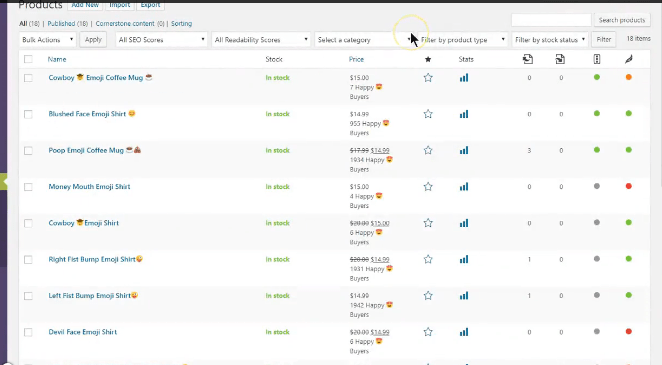Open the Bulk Actions dropdown
The image size is (662, 365).
(x=47, y=40)
